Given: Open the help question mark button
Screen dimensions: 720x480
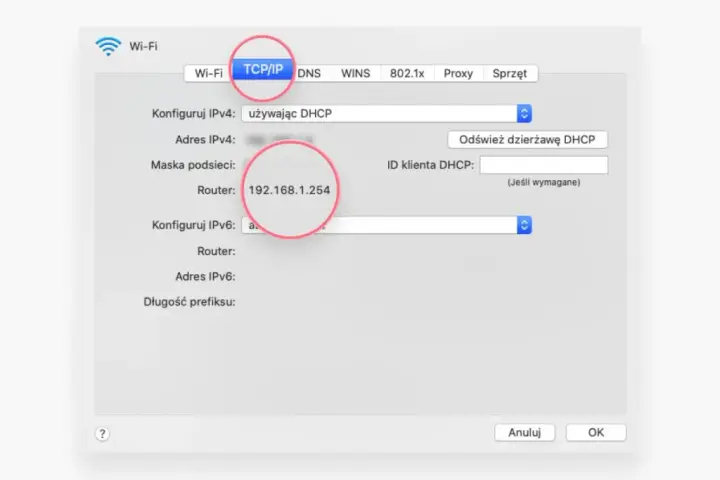Looking at the screenshot, I should pyautogui.click(x=102, y=434).
